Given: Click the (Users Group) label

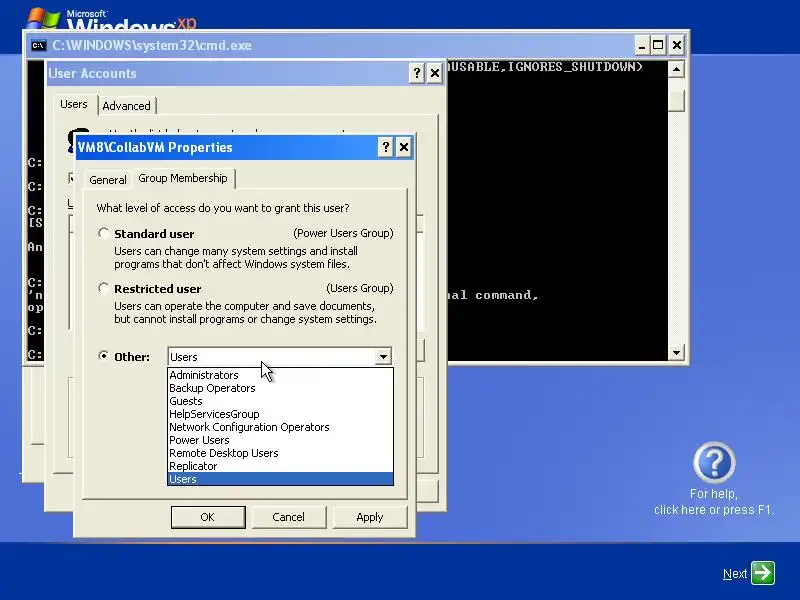Looking at the screenshot, I should 360,288.
